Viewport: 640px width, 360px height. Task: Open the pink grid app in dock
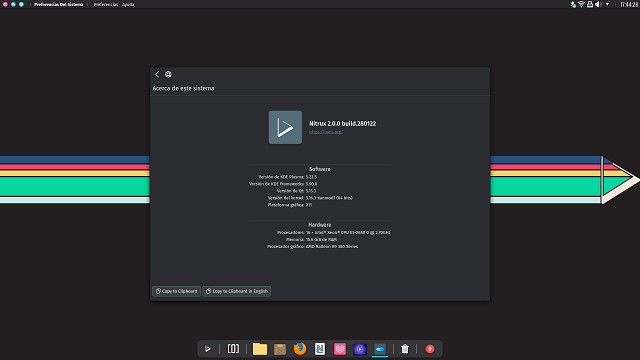click(x=340, y=349)
